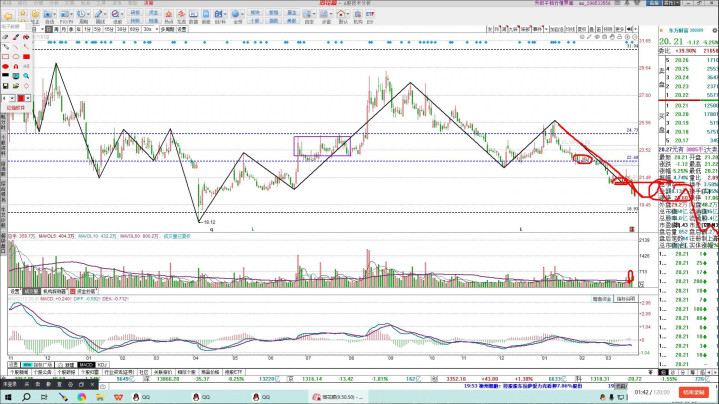The height and width of the screenshot is (404, 719).
Task: Switch chart to 60分 period
Action: [135, 30]
